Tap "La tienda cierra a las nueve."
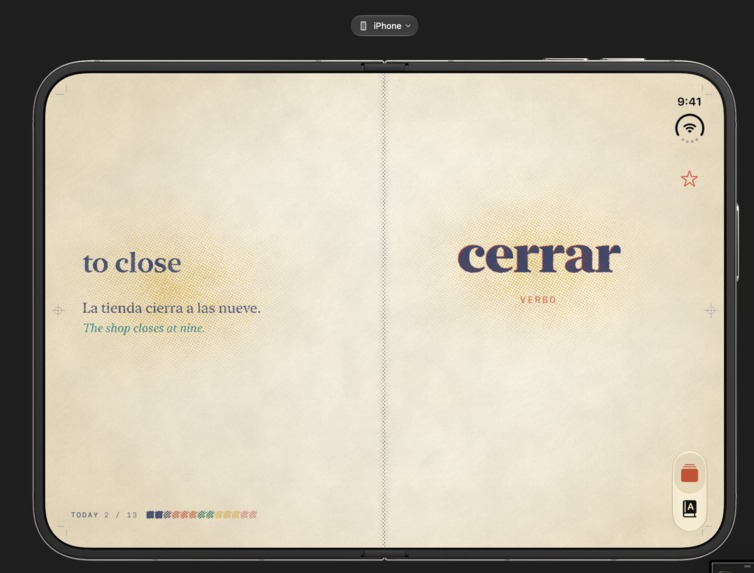 (171, 308)
